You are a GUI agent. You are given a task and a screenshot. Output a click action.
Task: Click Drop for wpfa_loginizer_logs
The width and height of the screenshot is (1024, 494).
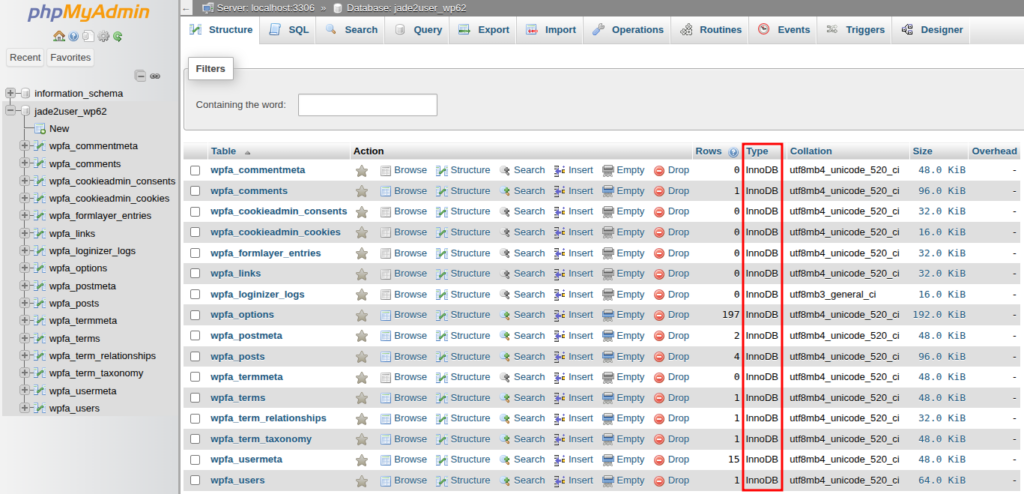(x=671, y=295)
